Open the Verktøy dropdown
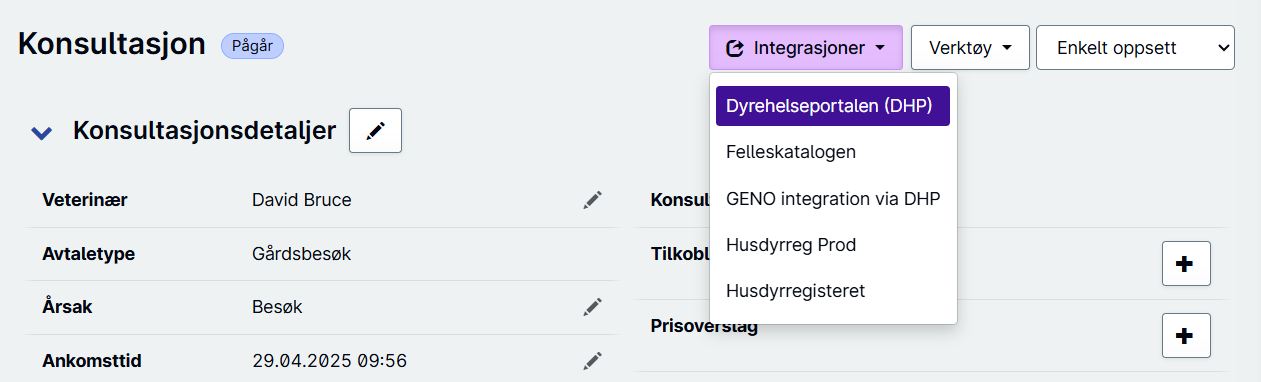 [x=970, y=47]
